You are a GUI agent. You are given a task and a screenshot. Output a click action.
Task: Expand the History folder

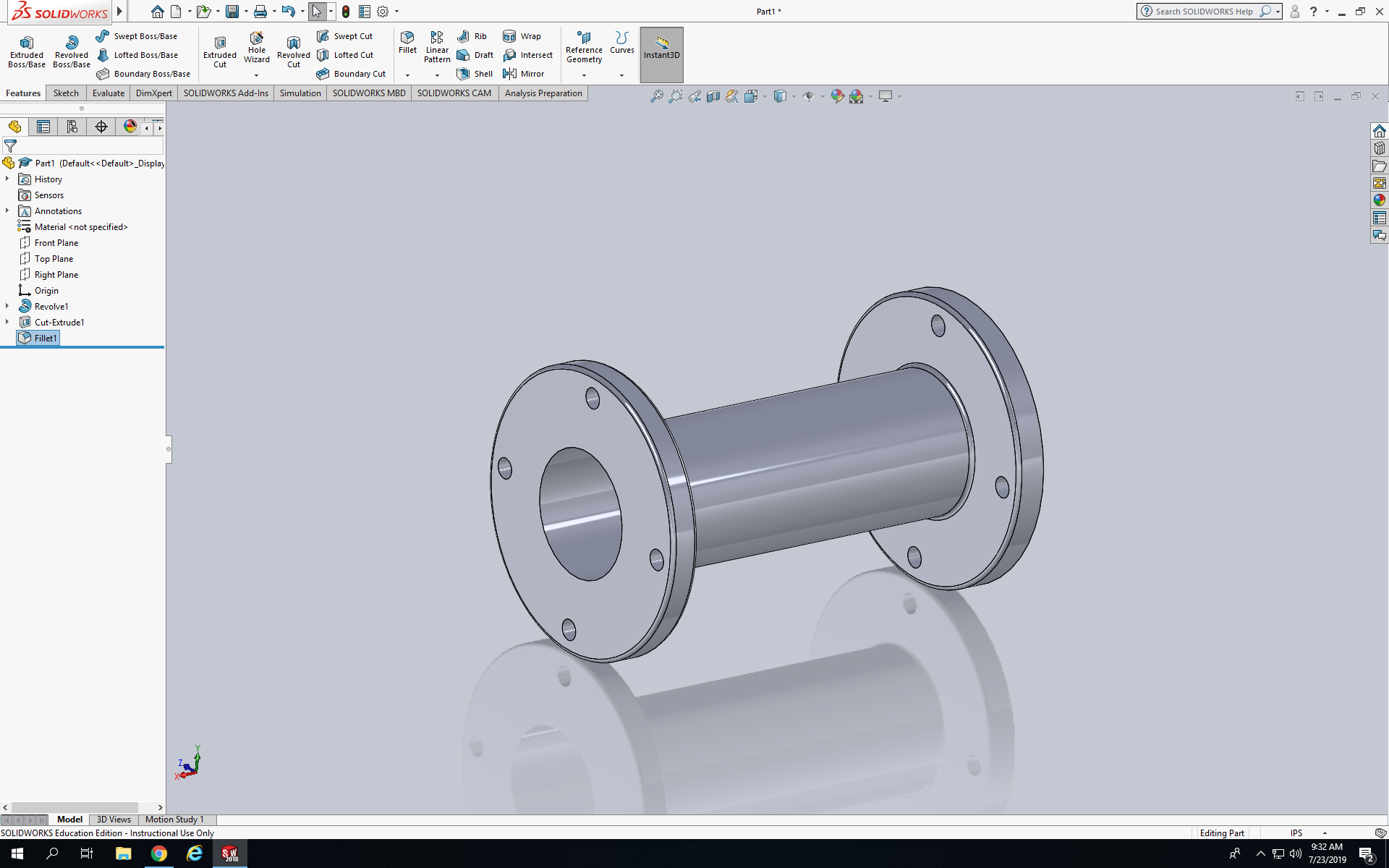[x=7, y=179]
